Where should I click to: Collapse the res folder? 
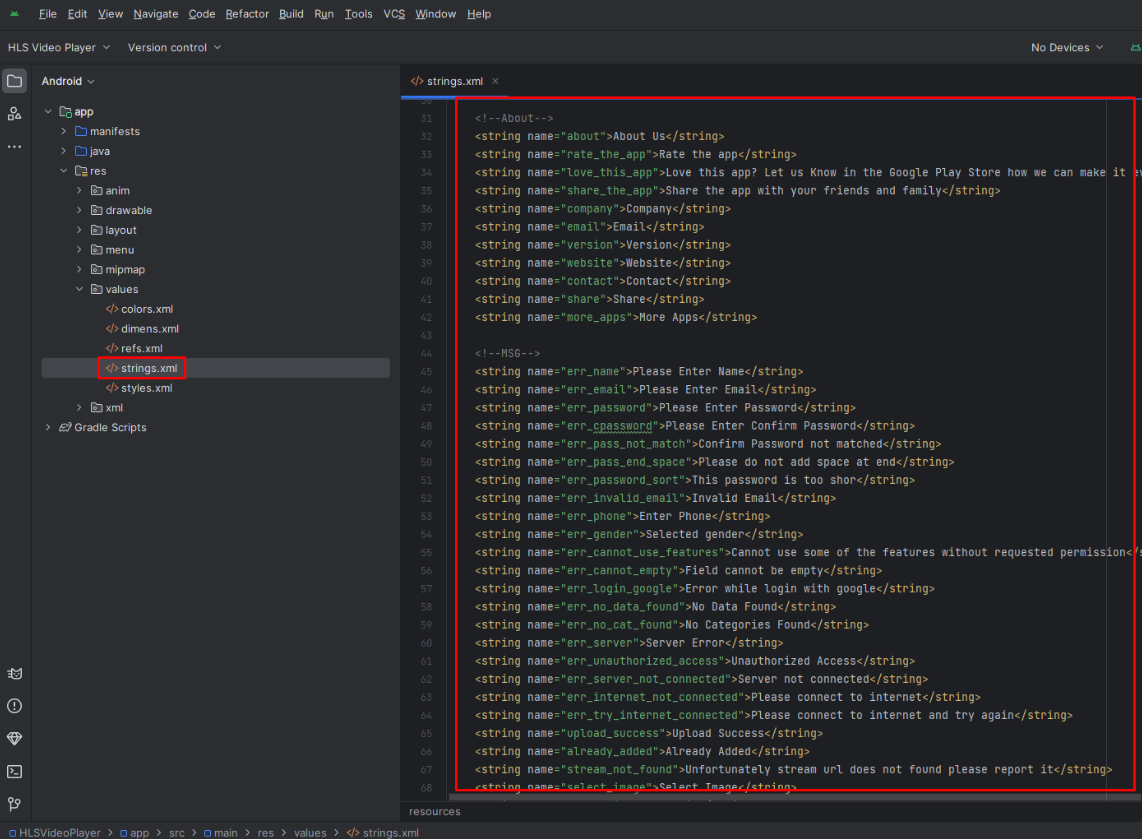tap(64, 170)
